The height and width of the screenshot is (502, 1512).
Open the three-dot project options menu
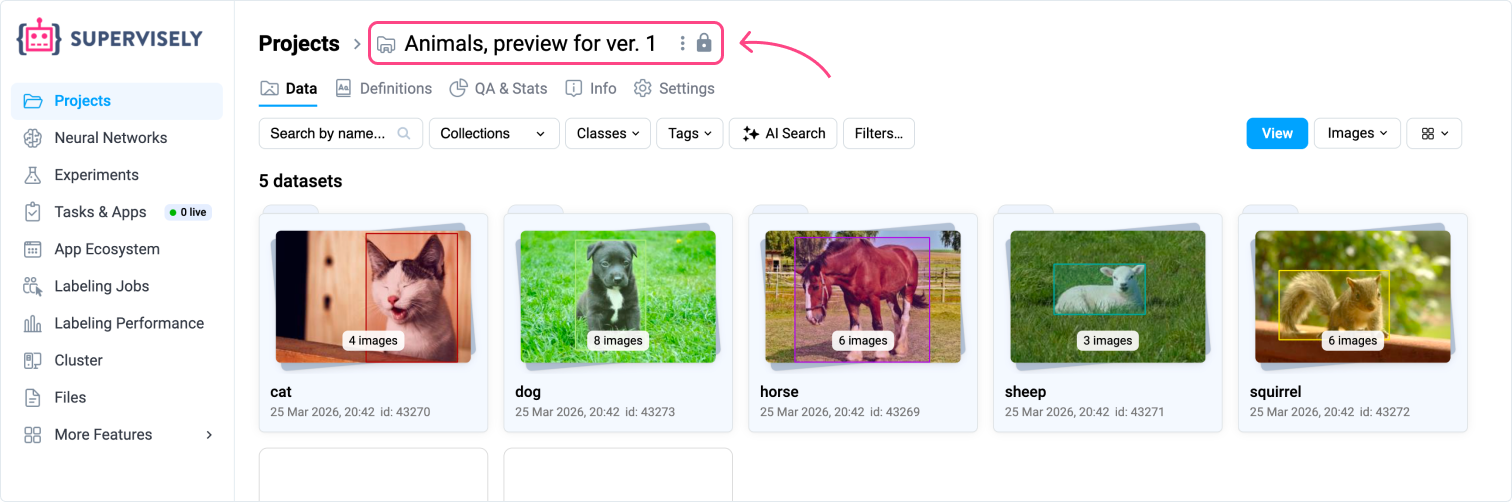click(x=682, y=43)
